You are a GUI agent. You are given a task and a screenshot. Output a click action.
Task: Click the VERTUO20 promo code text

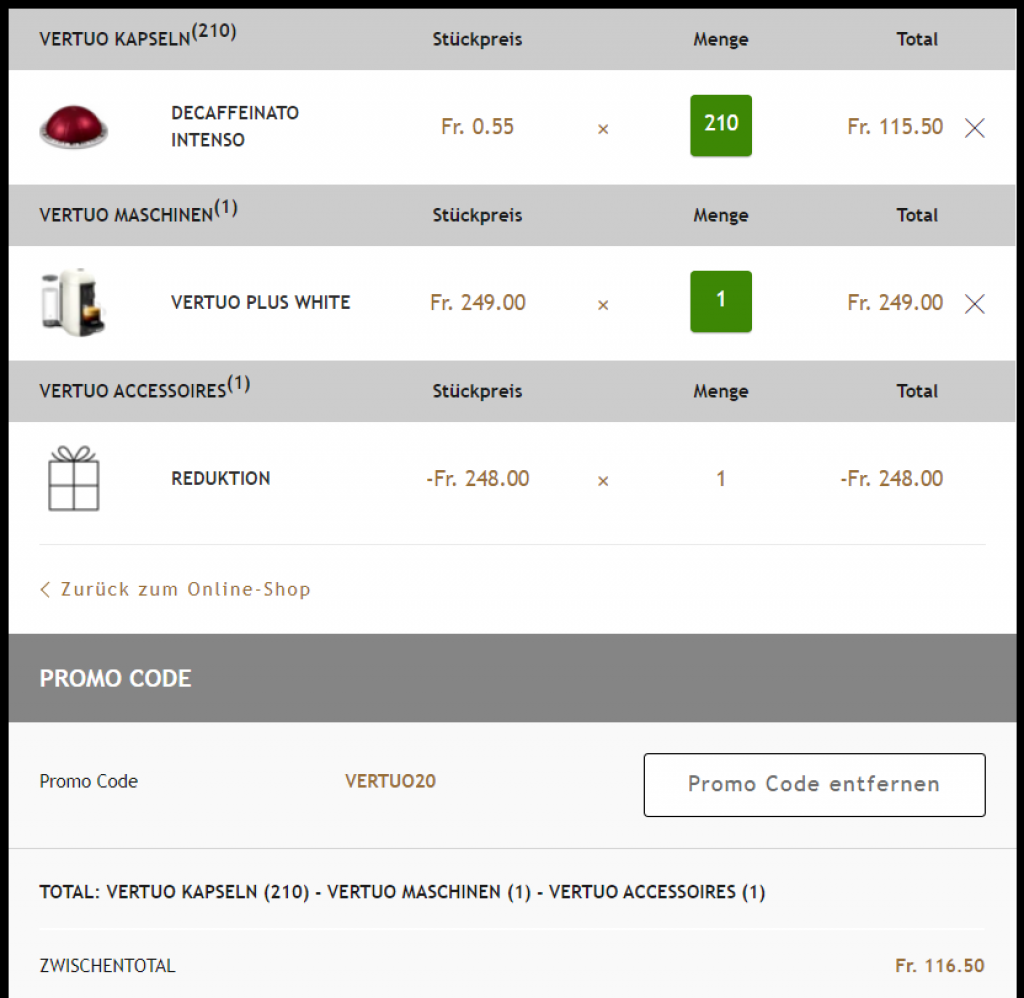(x=390, y=781)
